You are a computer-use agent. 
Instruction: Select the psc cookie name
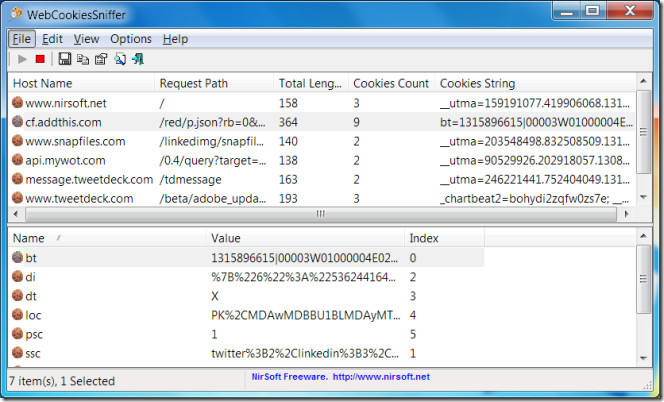coord(34,335)
